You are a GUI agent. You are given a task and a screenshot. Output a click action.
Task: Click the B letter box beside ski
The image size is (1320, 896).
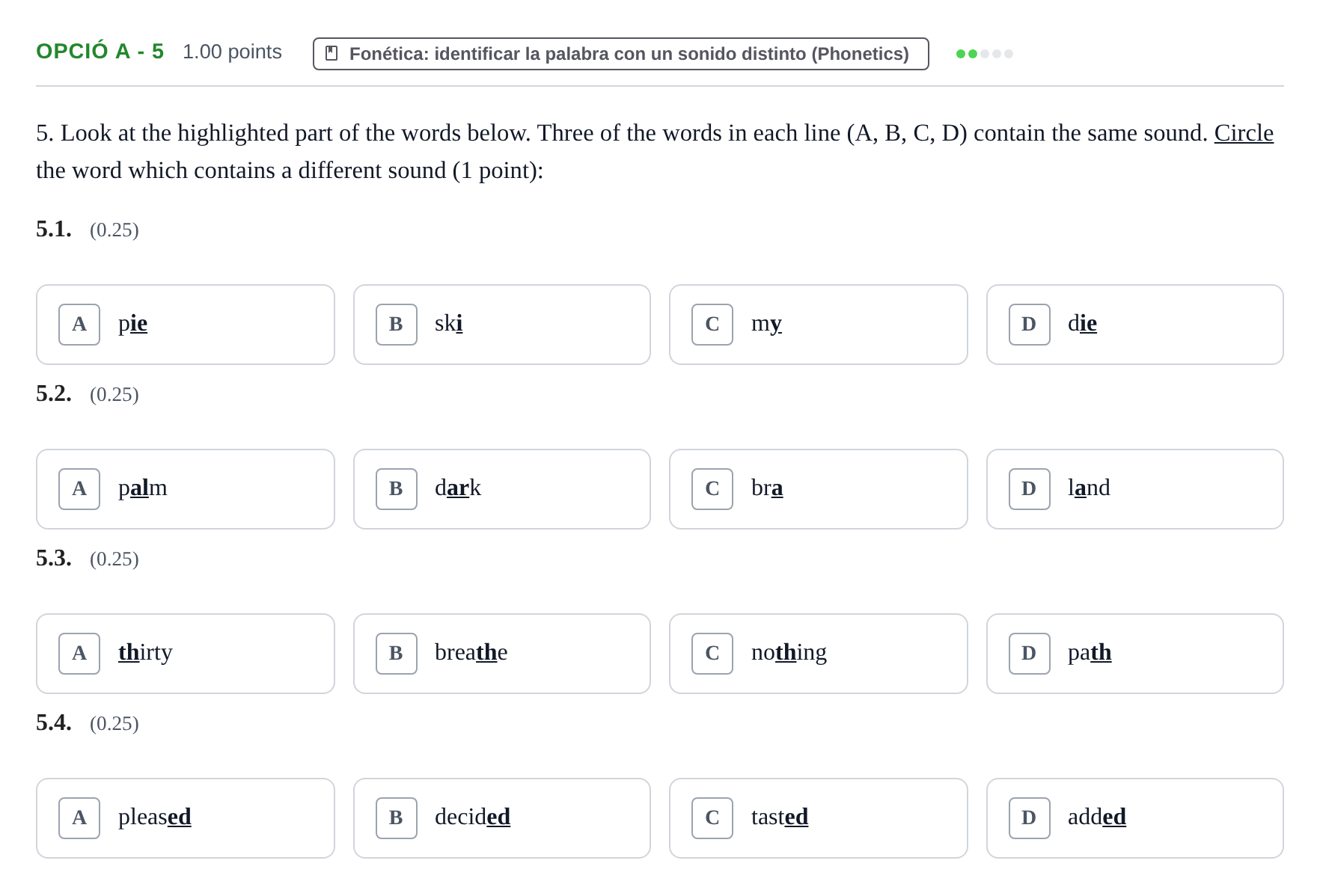(x=397, y=325)
